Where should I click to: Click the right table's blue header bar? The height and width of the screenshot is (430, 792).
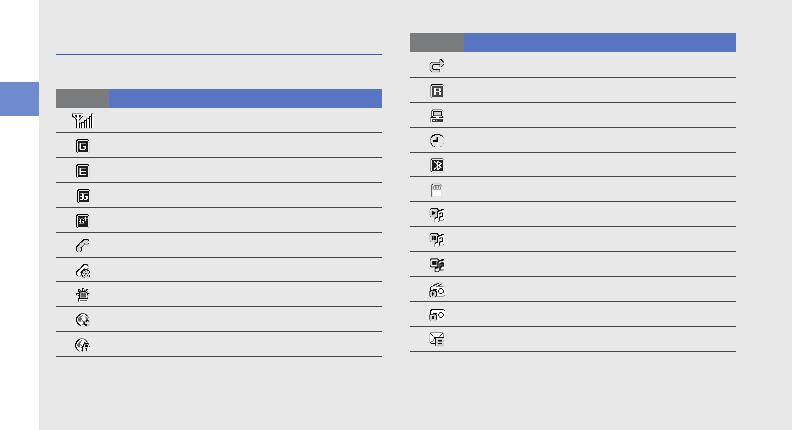(599, 42)
